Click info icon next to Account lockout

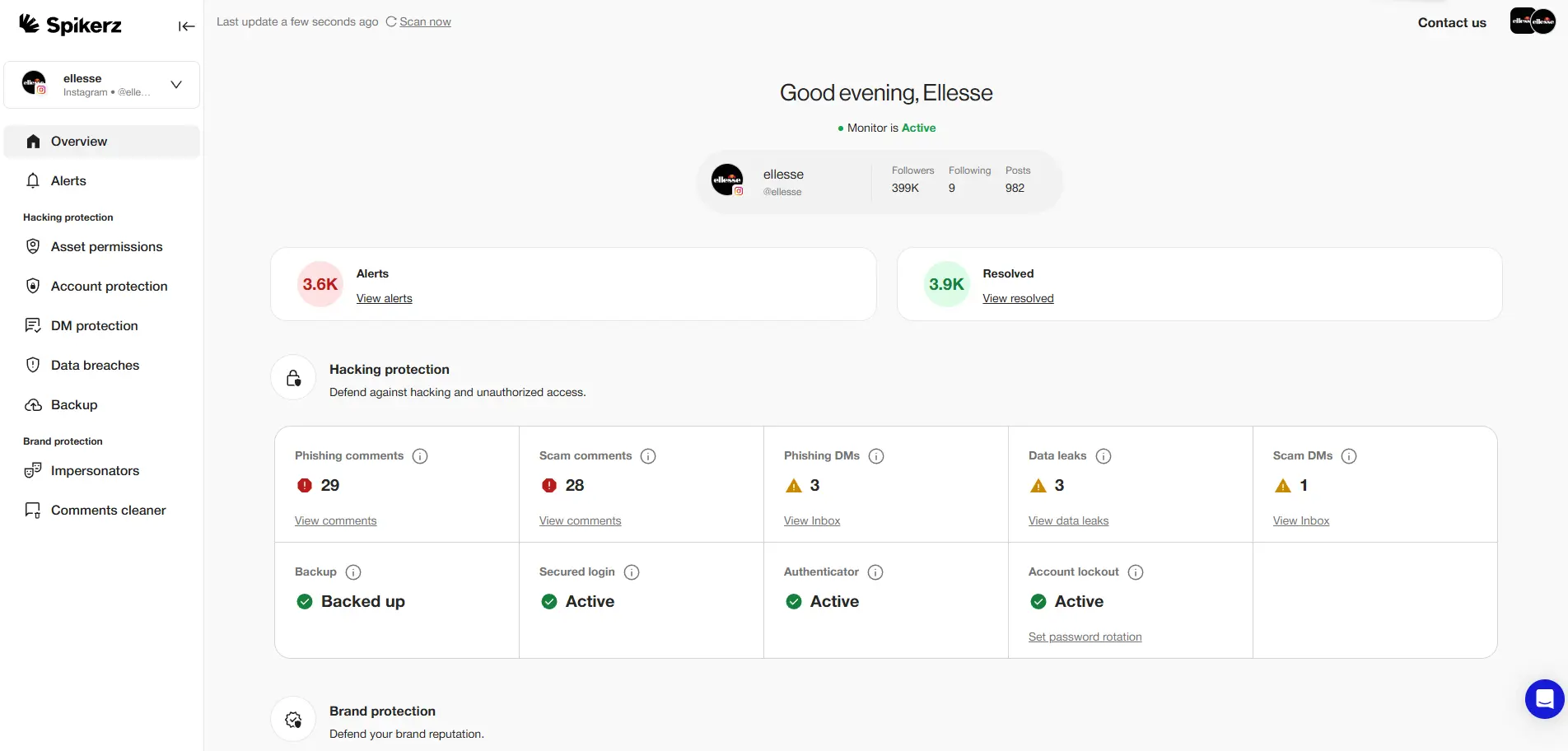1136,572
